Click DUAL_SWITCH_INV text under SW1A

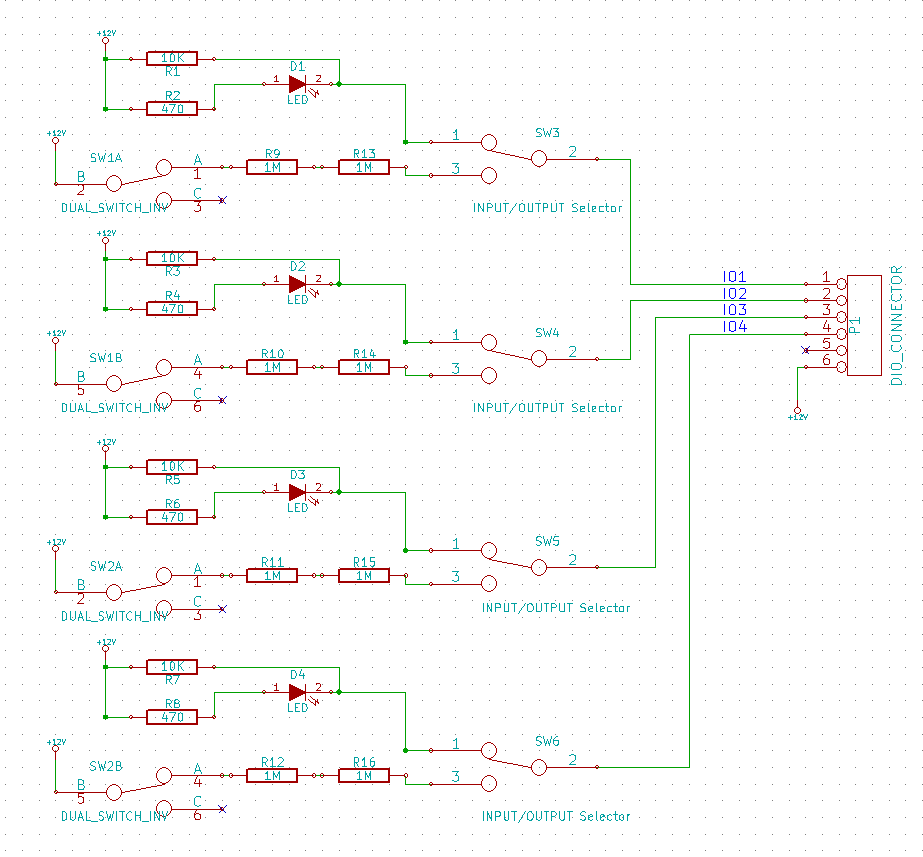[x=115, y=208]
